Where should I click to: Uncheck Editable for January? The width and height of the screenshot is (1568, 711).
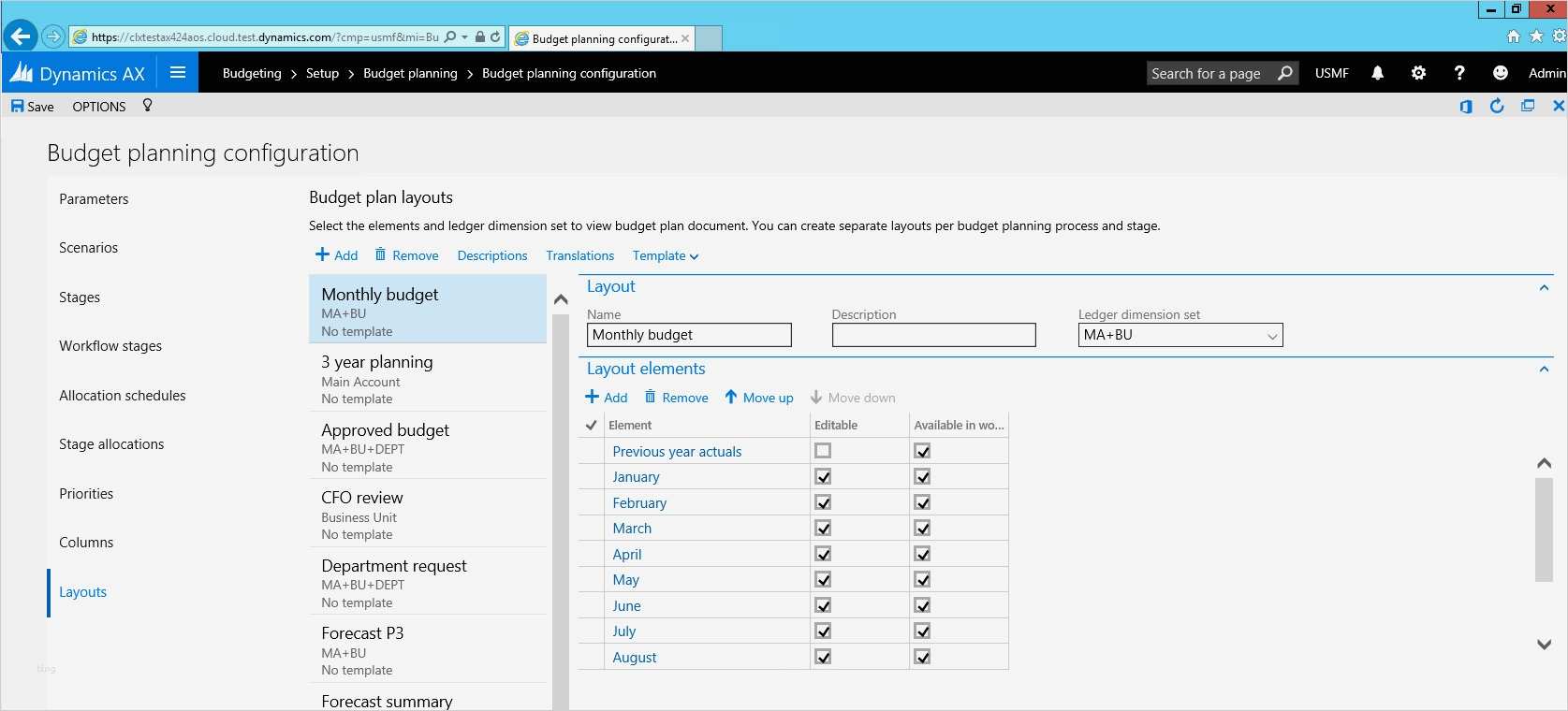click(823, 477)
